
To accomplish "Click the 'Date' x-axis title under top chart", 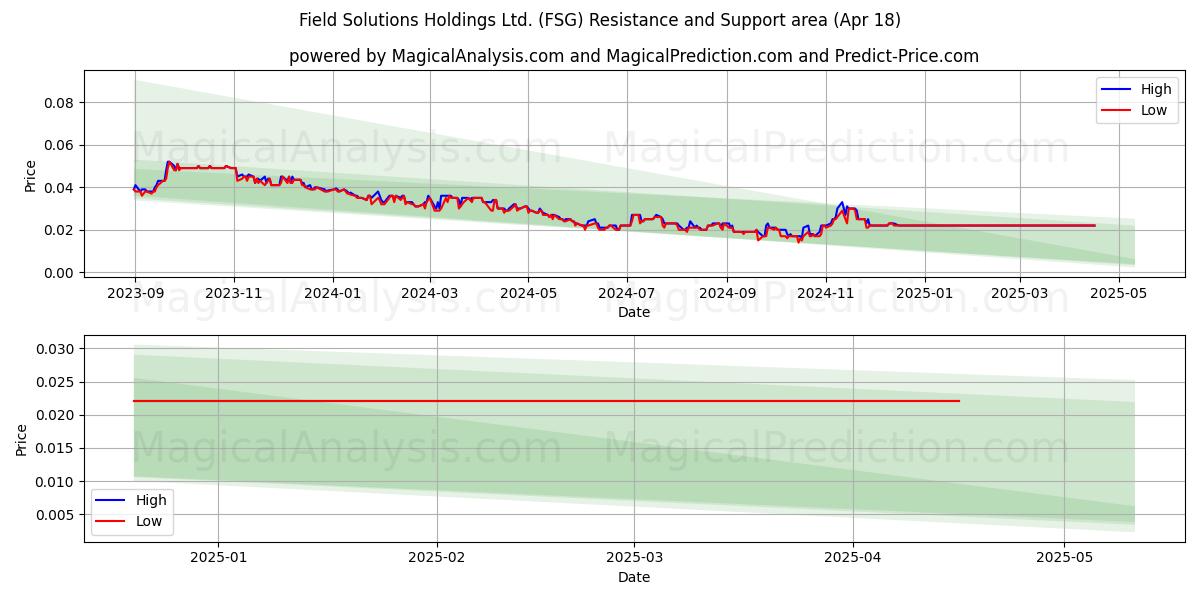I will (x=634, y=312).
